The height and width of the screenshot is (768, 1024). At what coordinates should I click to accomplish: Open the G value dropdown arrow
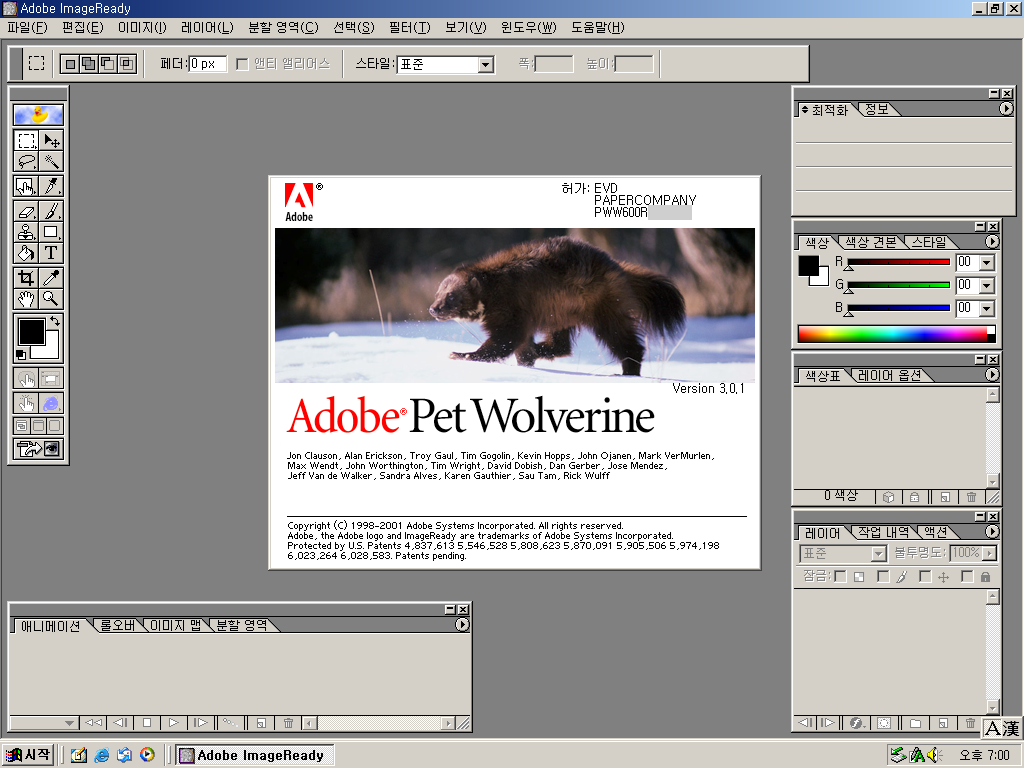[x=987, y=285]
